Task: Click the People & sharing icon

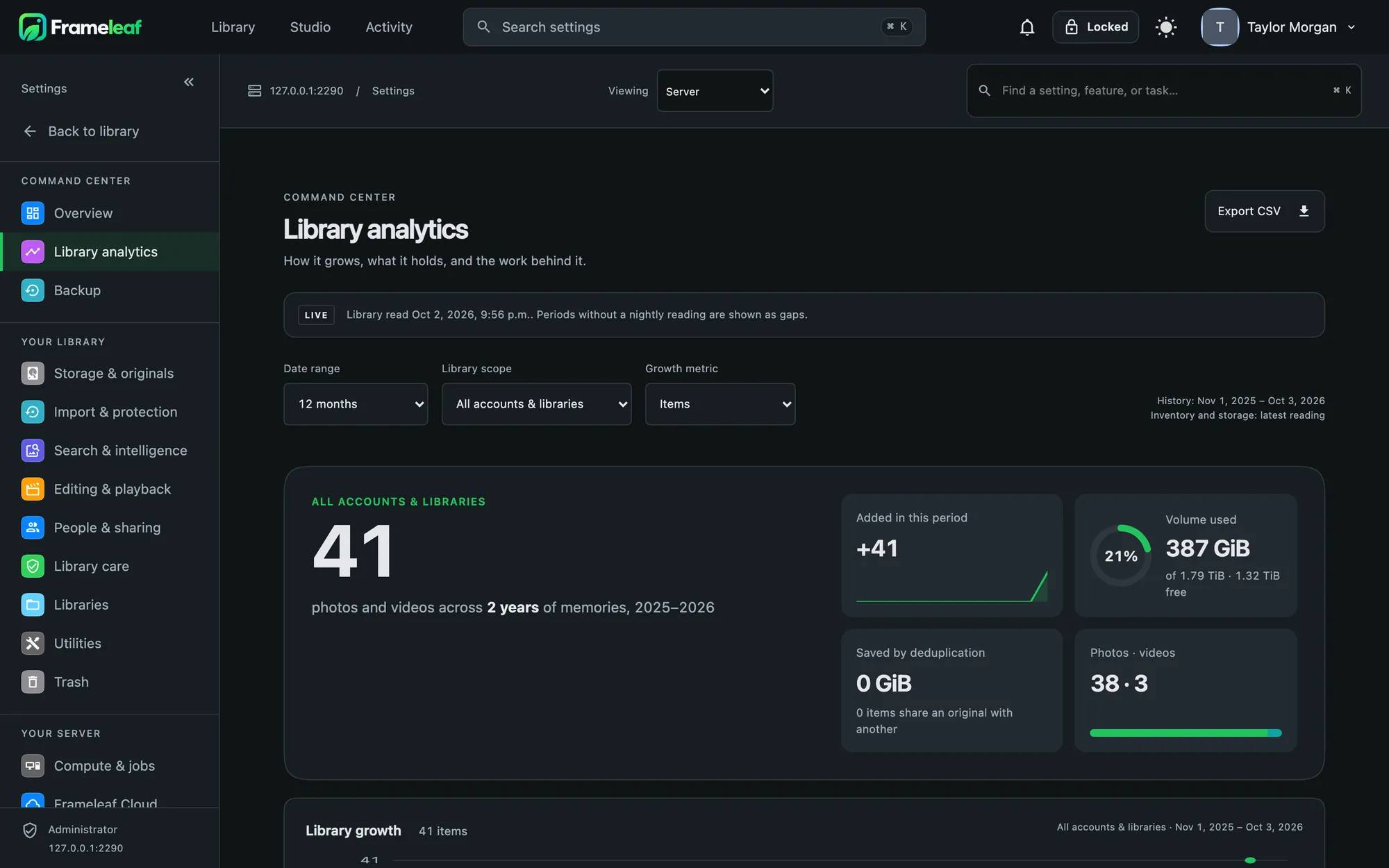Action: pyautogui.click(x=33, y=527)
